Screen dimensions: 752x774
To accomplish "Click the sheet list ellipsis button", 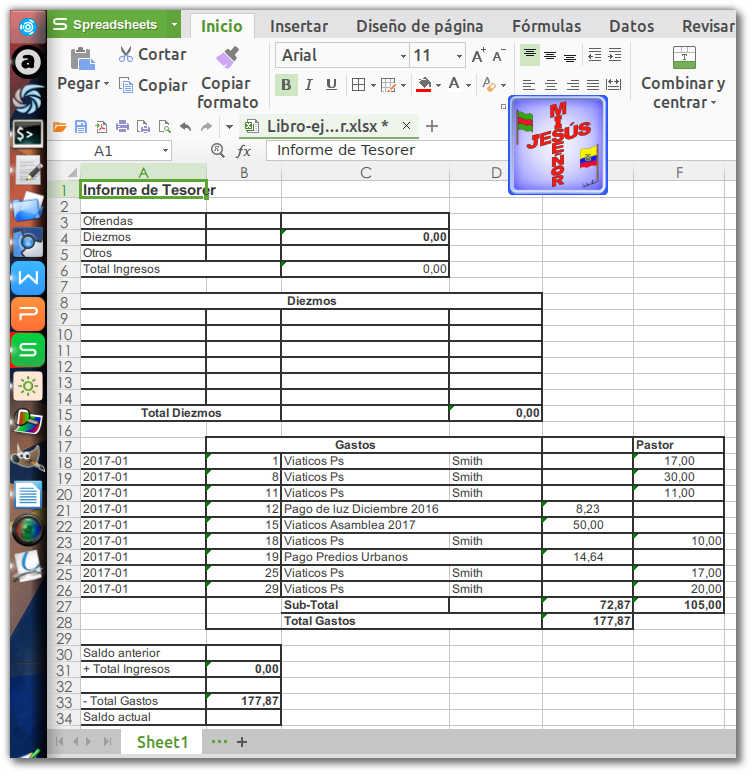I will pos(219,741).
